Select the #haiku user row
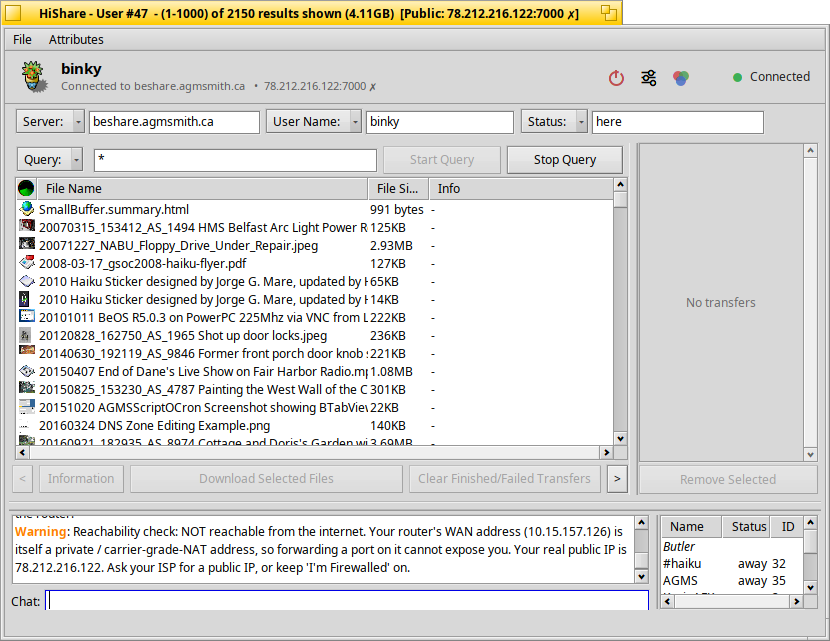This screenshot has height=641, width=830. tap(732, 564)
